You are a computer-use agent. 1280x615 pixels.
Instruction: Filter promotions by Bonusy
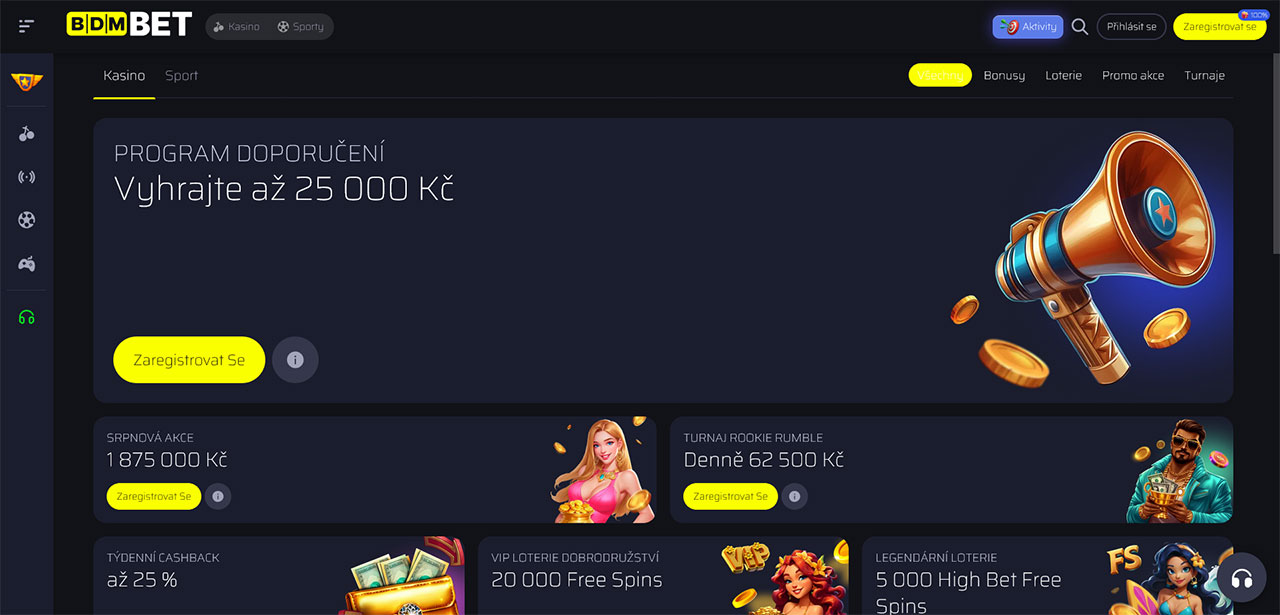1004,76
